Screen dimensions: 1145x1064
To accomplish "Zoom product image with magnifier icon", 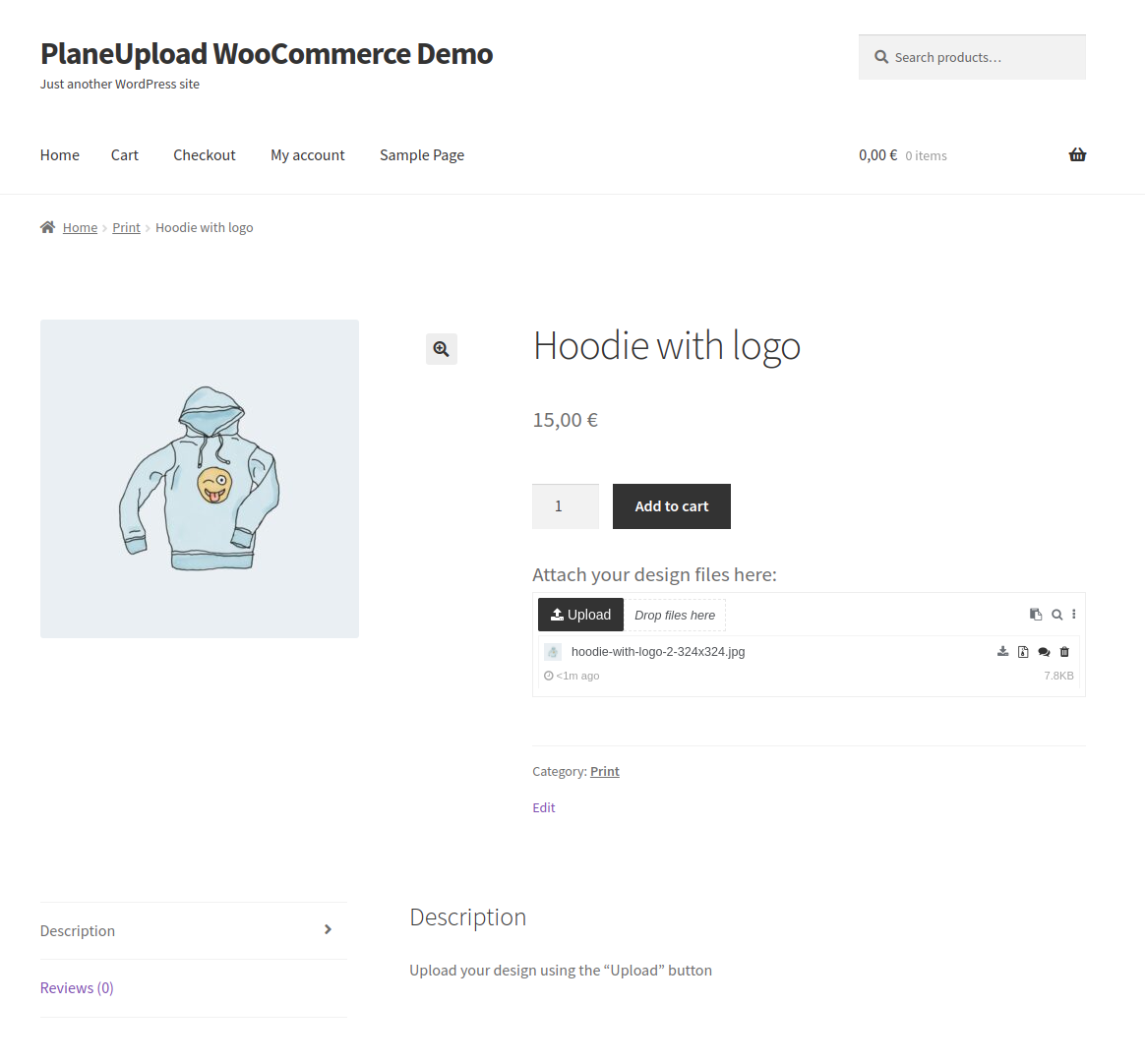I will 442,349.
